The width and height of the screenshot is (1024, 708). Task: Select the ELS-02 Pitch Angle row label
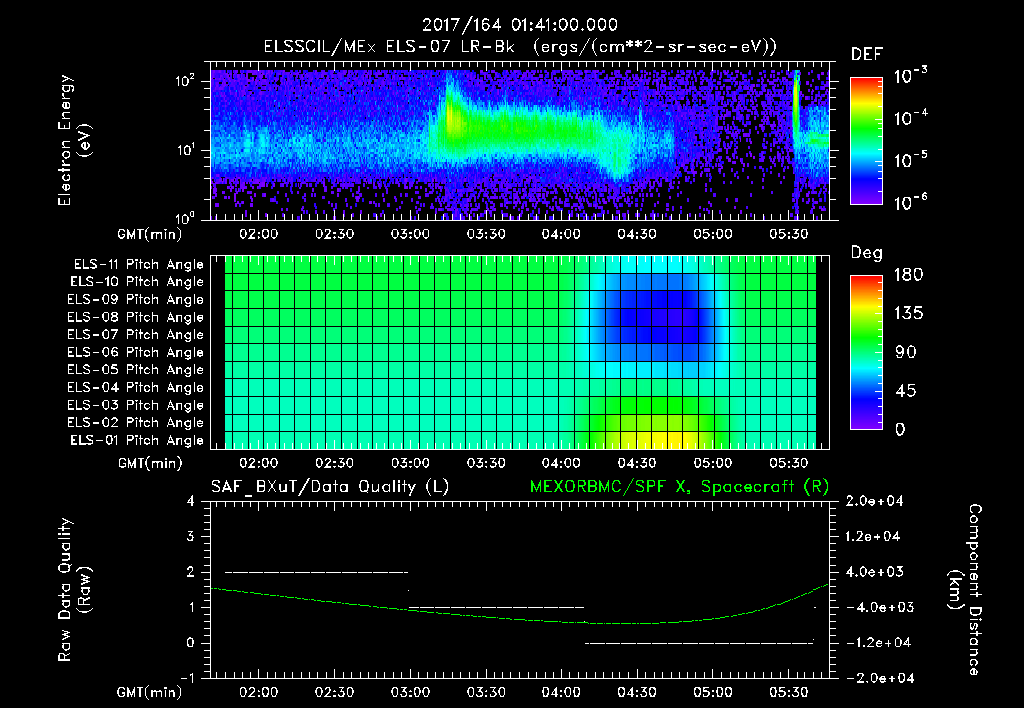(135, 423)
